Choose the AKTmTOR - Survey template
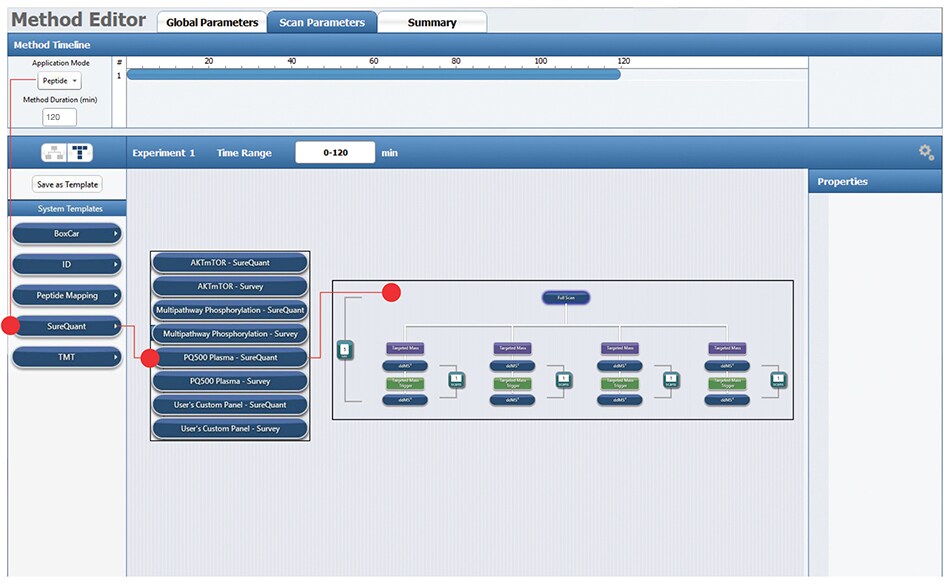The image size is (950, 584). [x=230, y=286]
